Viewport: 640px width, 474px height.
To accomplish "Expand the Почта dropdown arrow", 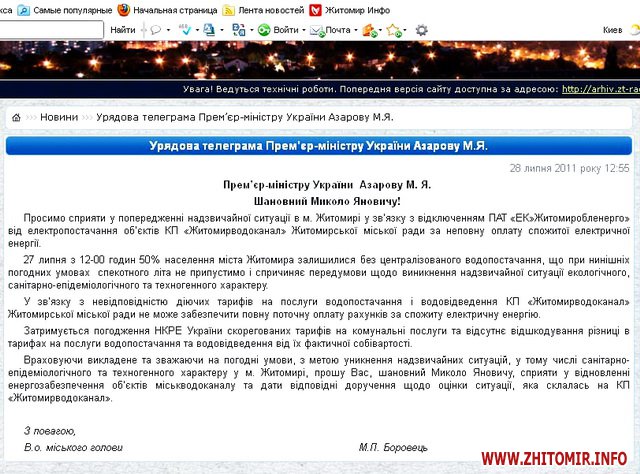I will tap(357, 31).
